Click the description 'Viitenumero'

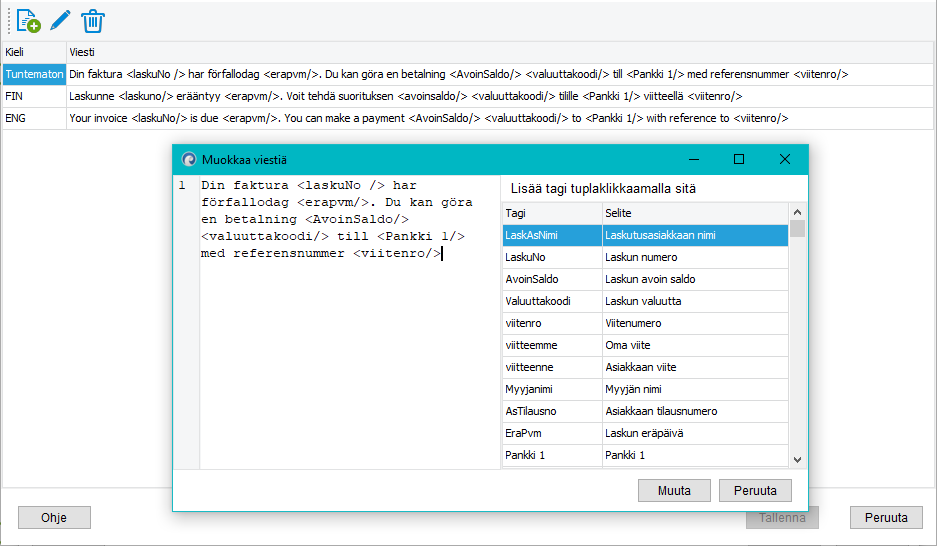tap(695, 323)
